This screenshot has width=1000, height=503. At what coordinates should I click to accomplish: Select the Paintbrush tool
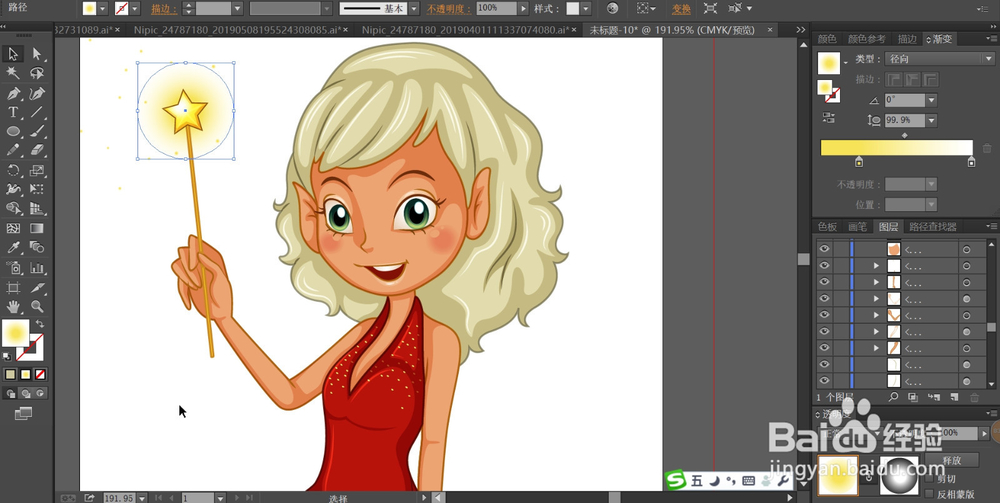pyautogui.click(x=37, y=131)
